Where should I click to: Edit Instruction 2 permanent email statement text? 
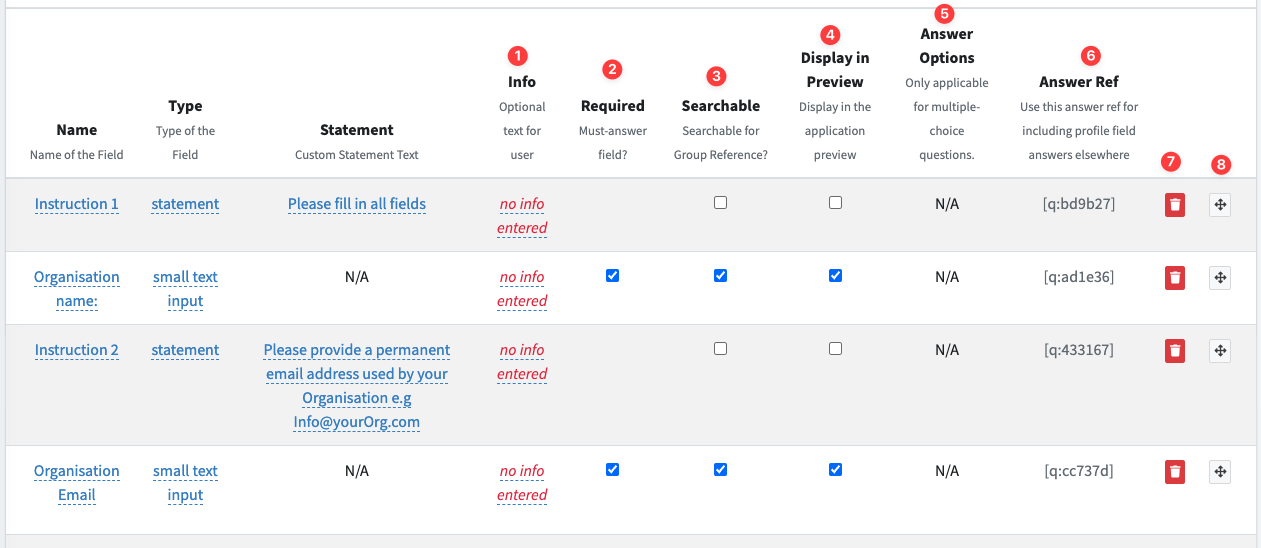(x=357, y=386)
